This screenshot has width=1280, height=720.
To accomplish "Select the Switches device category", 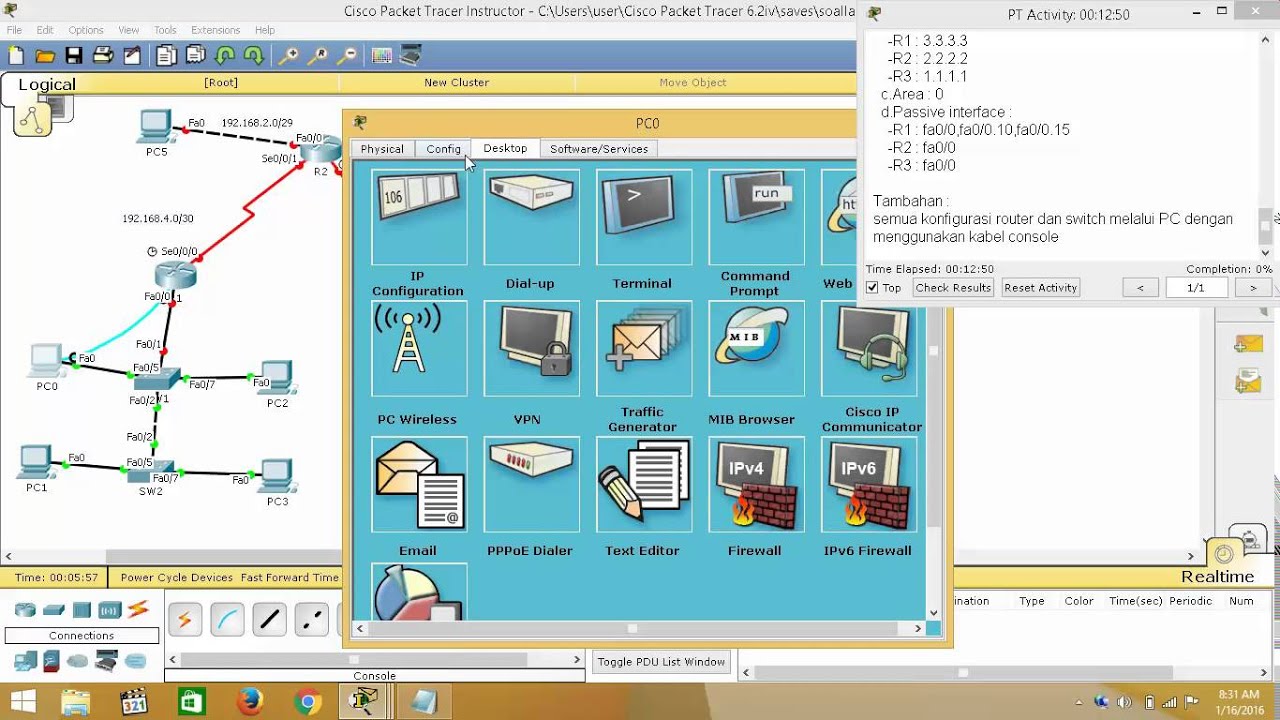I will pos(54,610).
